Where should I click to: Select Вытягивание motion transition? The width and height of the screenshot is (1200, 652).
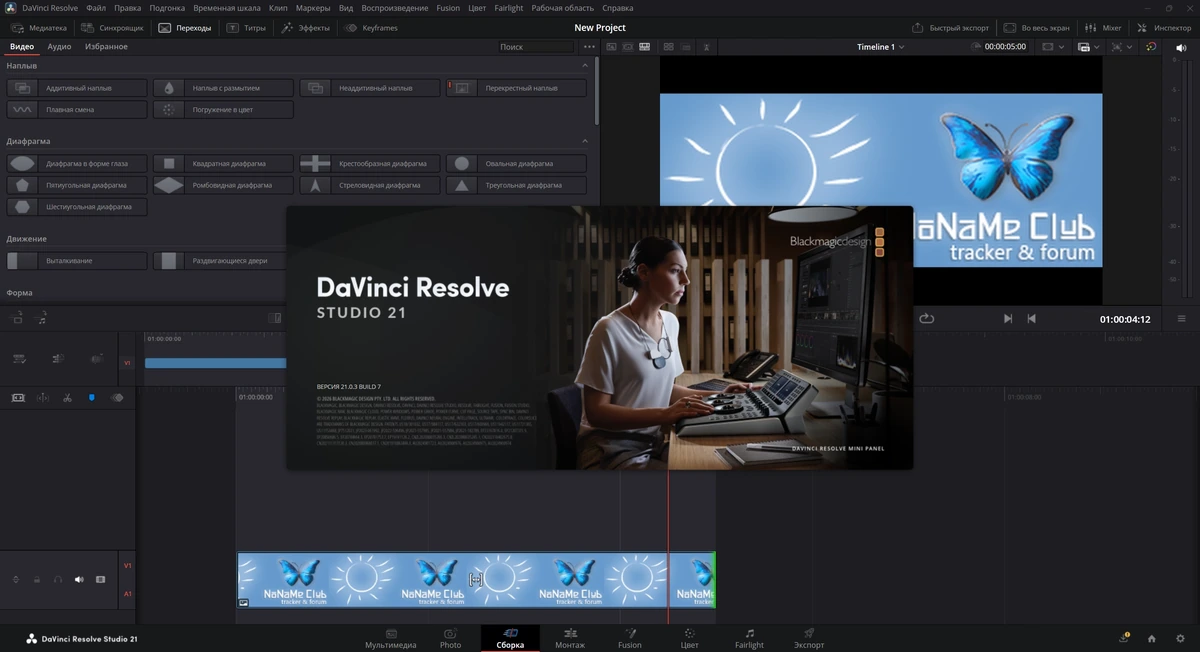point(77,261)
